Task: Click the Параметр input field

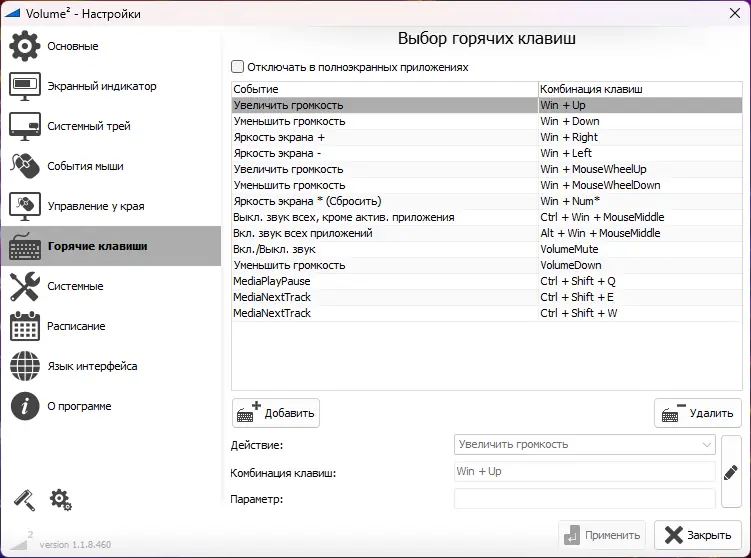Action: tap(585, 498)
